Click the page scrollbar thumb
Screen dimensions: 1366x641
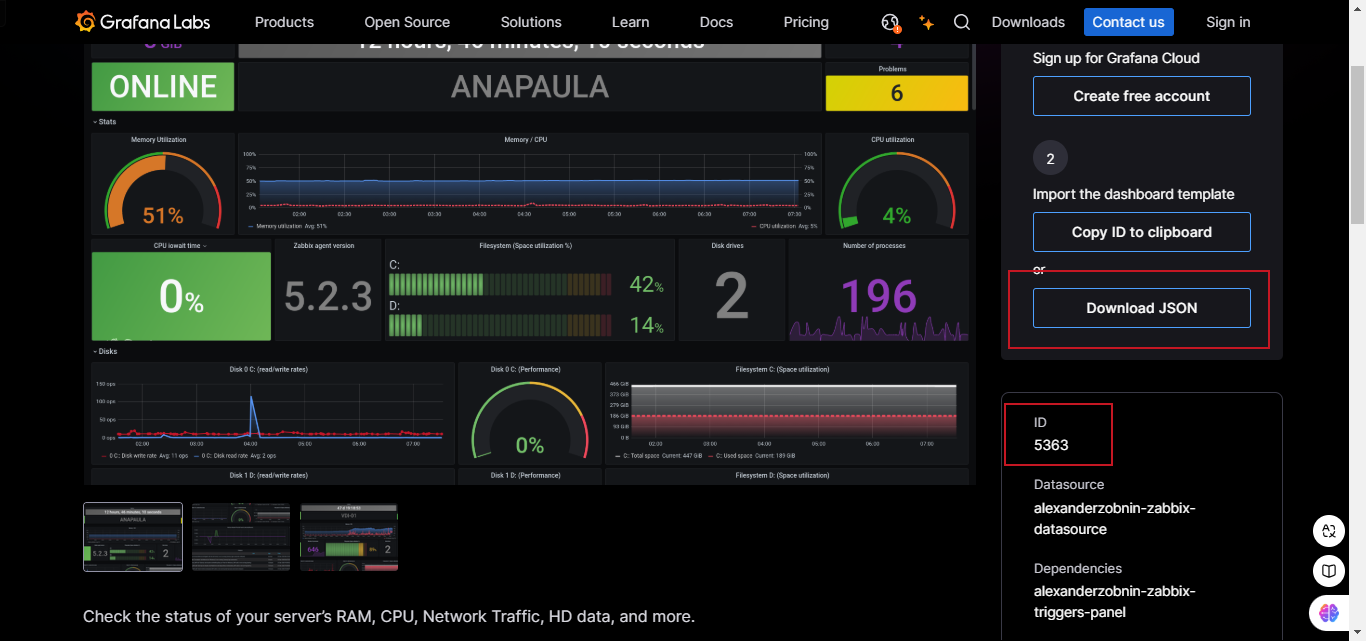coord(1357,145)
